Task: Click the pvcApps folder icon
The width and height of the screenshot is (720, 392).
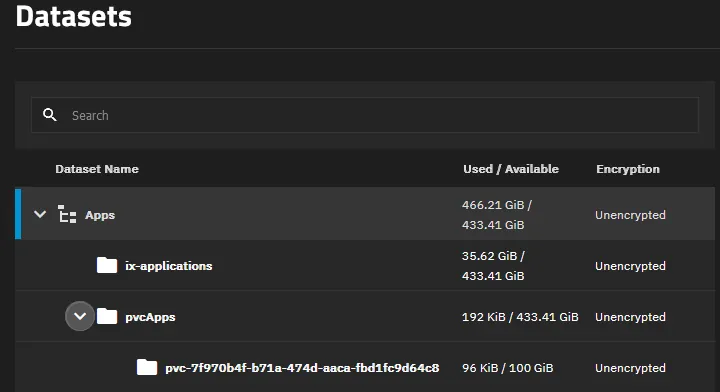Action: point(107,316)
